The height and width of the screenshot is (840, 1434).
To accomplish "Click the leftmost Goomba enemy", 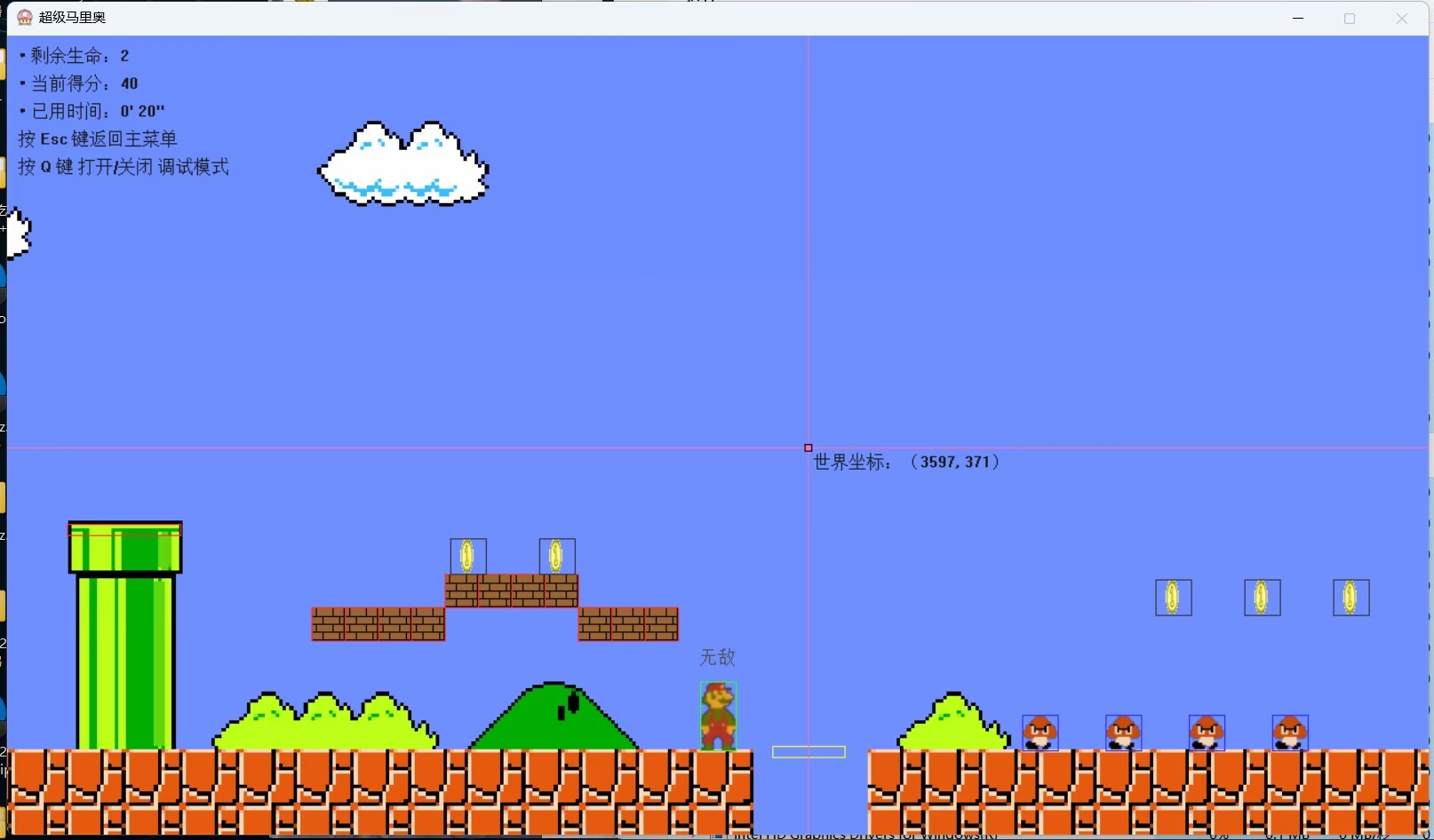I will pyautogui.click(x=1040, y=733).
